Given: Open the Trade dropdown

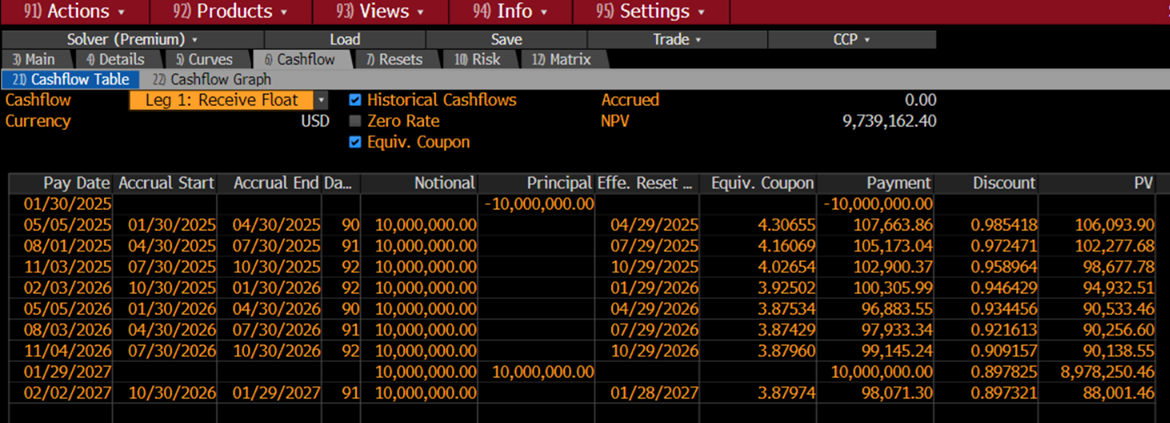Looking at the screenshot, I should [x=676, y=39].
